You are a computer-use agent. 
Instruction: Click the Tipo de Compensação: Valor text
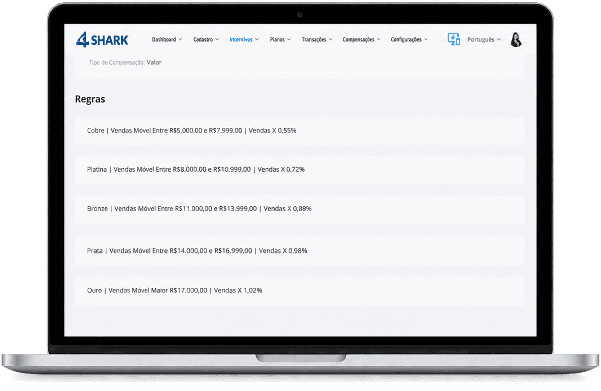point(125,62)
